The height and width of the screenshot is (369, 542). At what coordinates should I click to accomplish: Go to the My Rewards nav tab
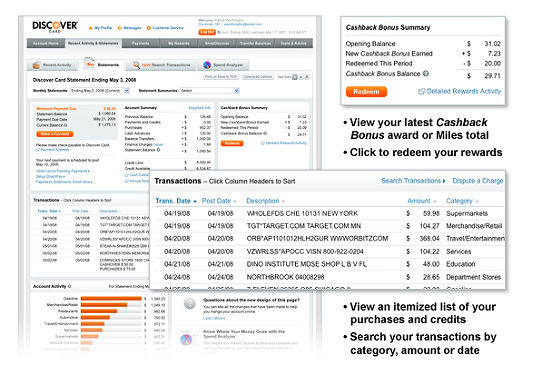coord(179,44)
